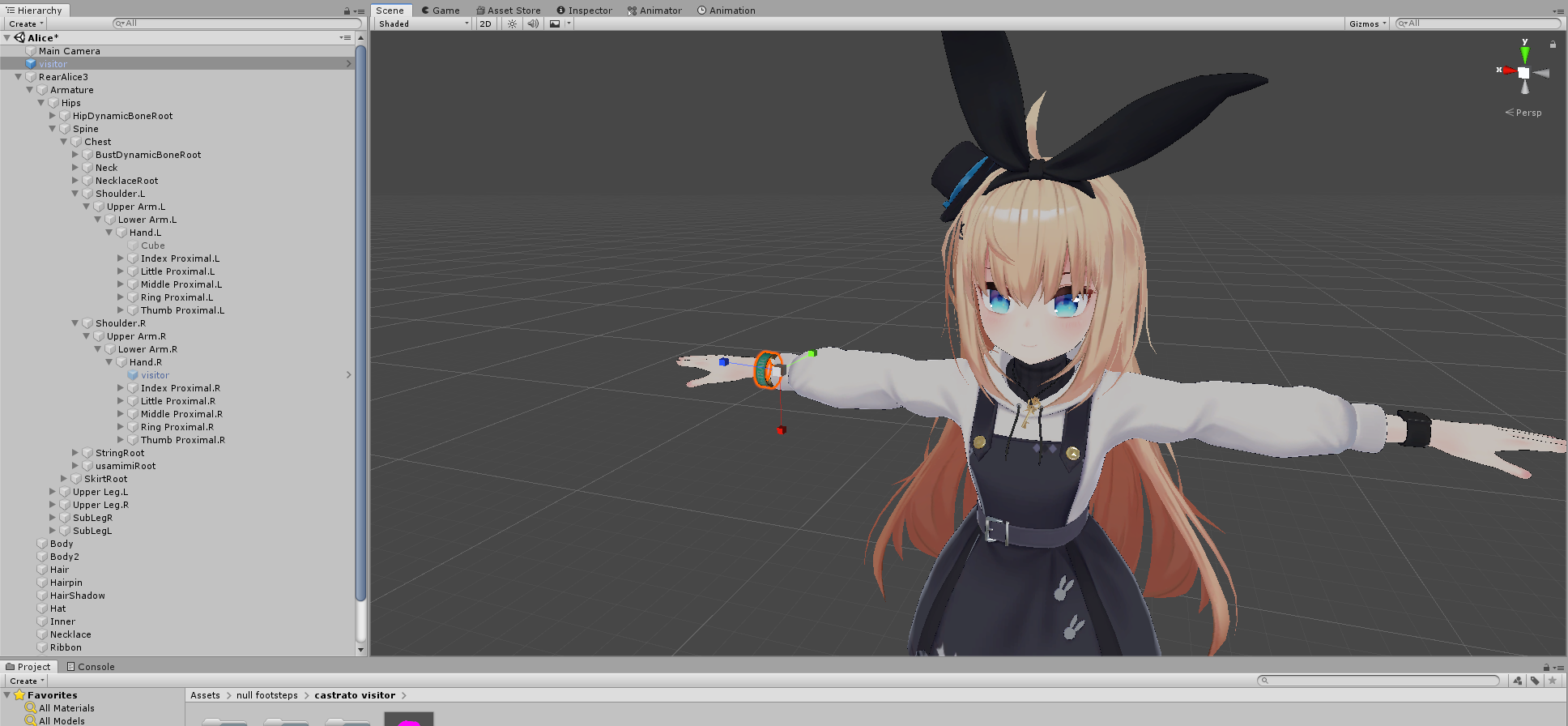Click blue Z-axis move handle on gizmo
This screenshot has width=1568, height=726.
pos(723,361)
